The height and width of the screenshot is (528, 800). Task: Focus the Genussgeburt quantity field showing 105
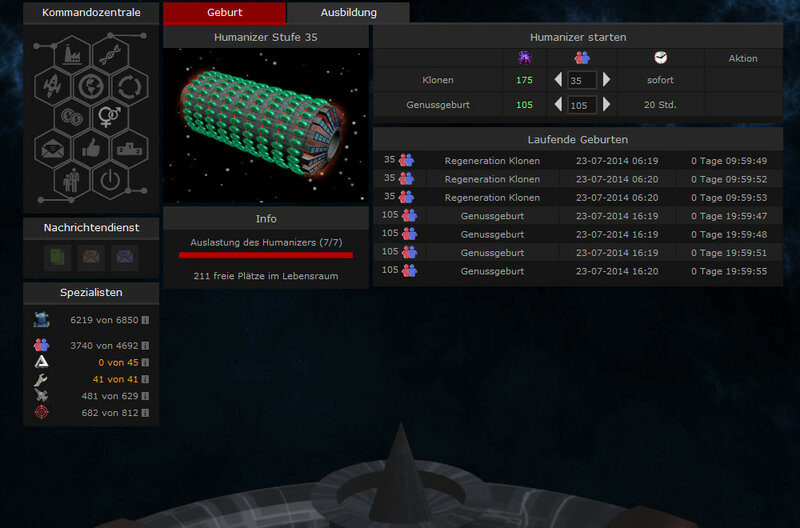click(582, 105)
